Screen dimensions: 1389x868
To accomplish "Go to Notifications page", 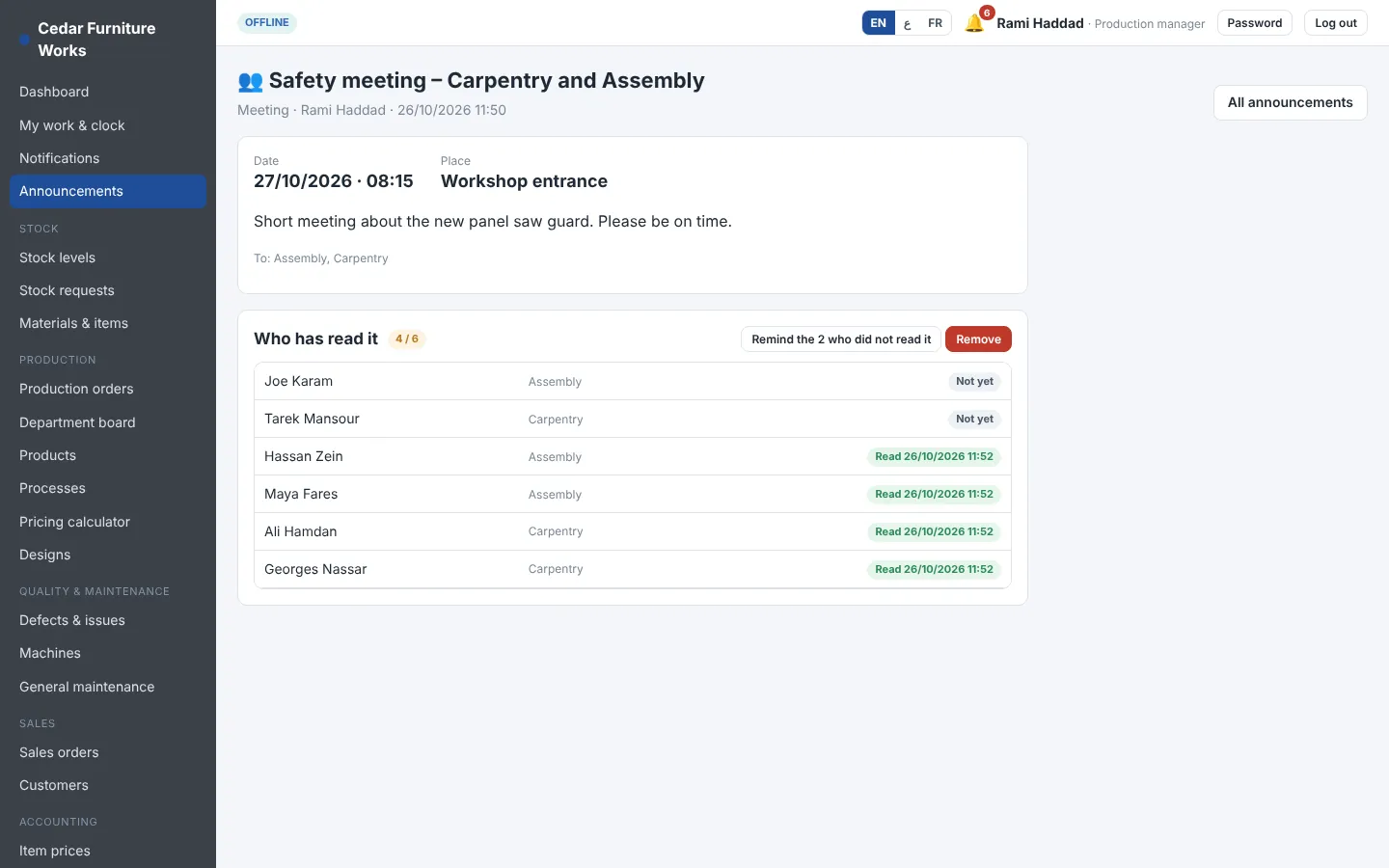I will pos(108,158).
